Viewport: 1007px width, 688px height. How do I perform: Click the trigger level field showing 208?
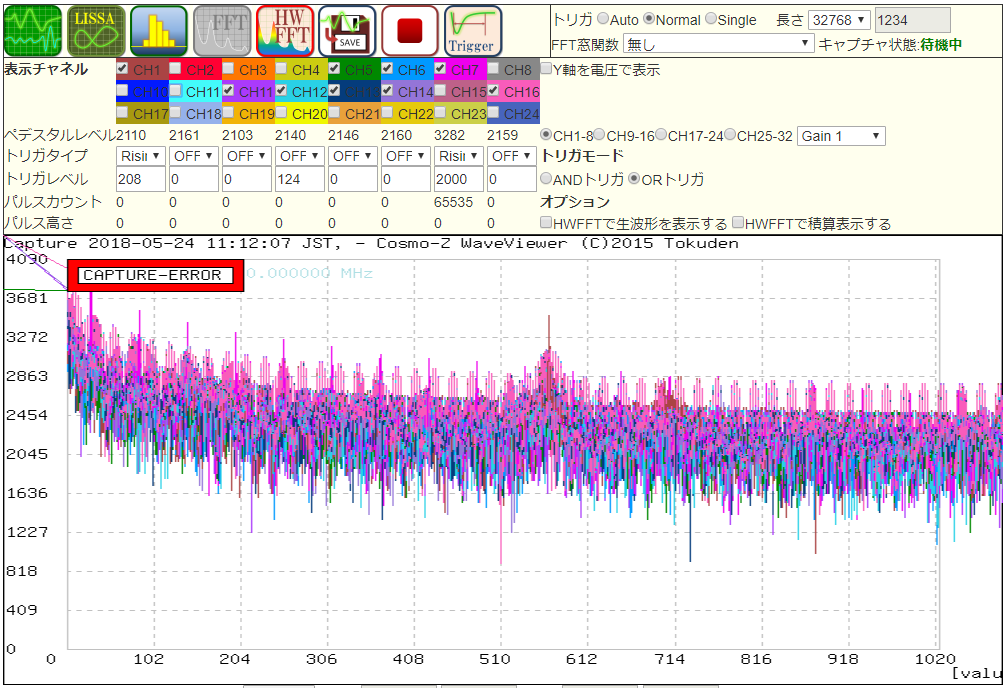[x=140, y=179]
